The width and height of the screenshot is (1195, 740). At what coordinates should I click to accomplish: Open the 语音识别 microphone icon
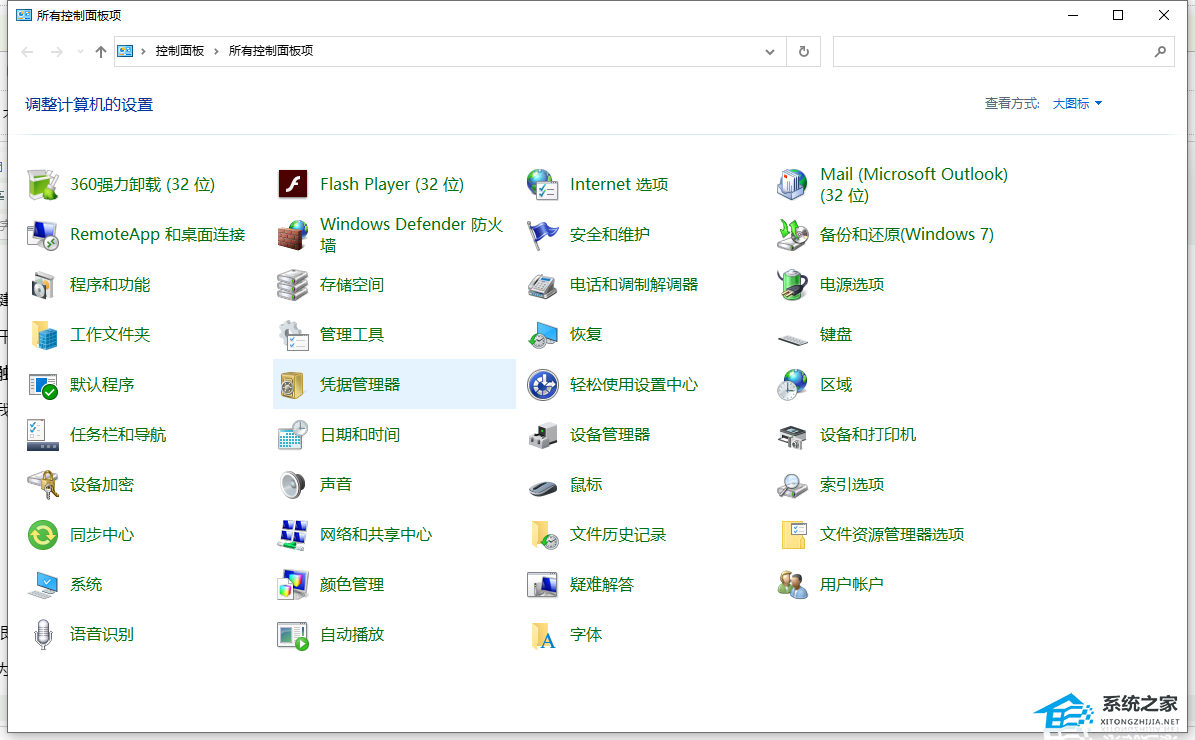[44, 635]
